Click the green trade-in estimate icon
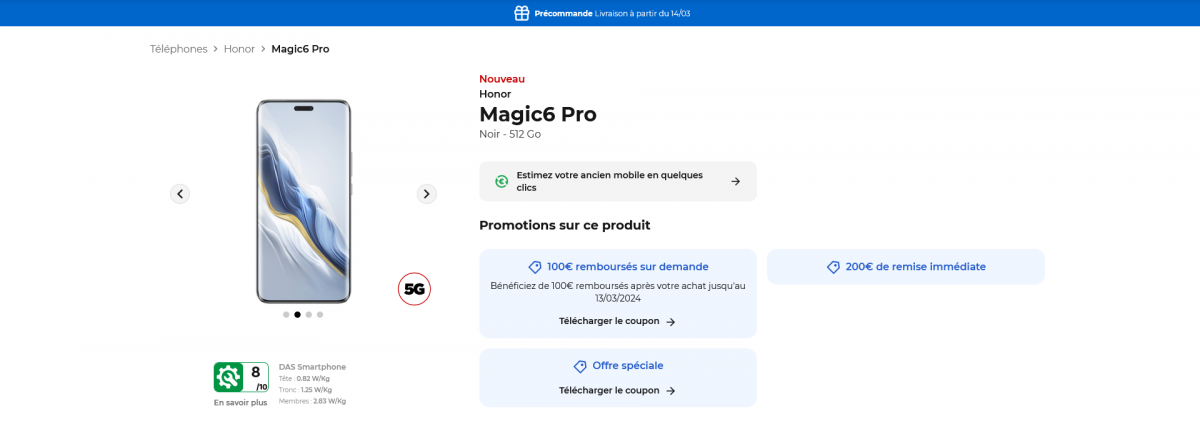The width and height of the screenshot is (1200, 431). click(501, 181)
